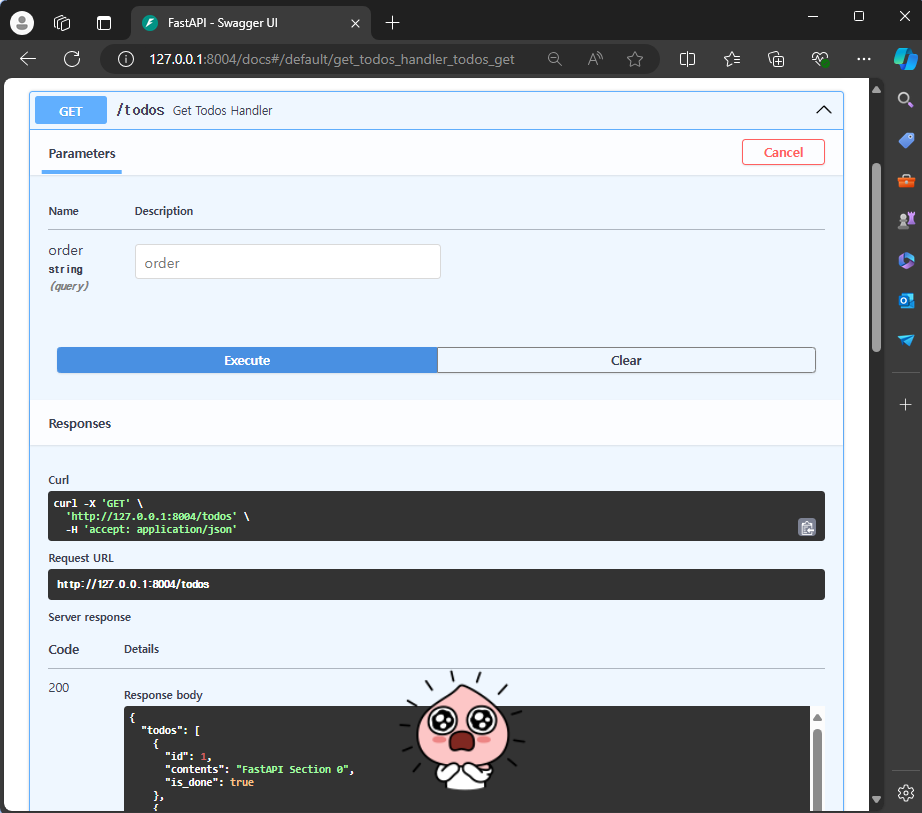Click the Responses section heading

coord(79,424)
